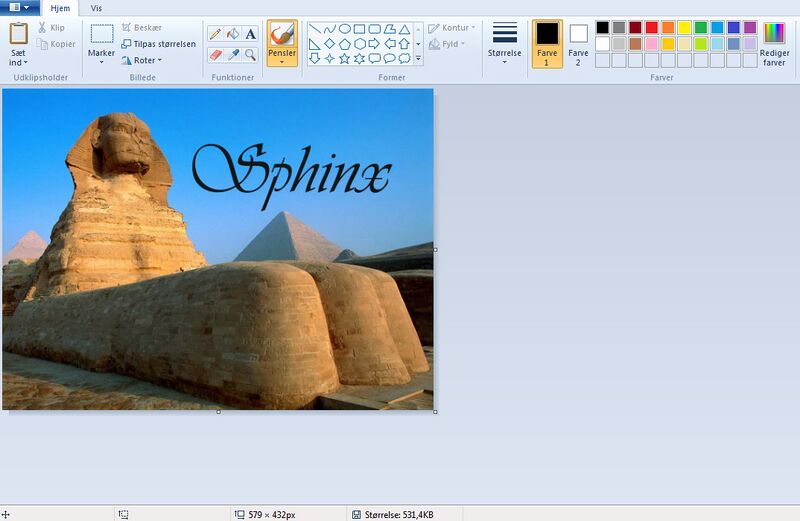Choose the Triangle shape

coord(404,29)
